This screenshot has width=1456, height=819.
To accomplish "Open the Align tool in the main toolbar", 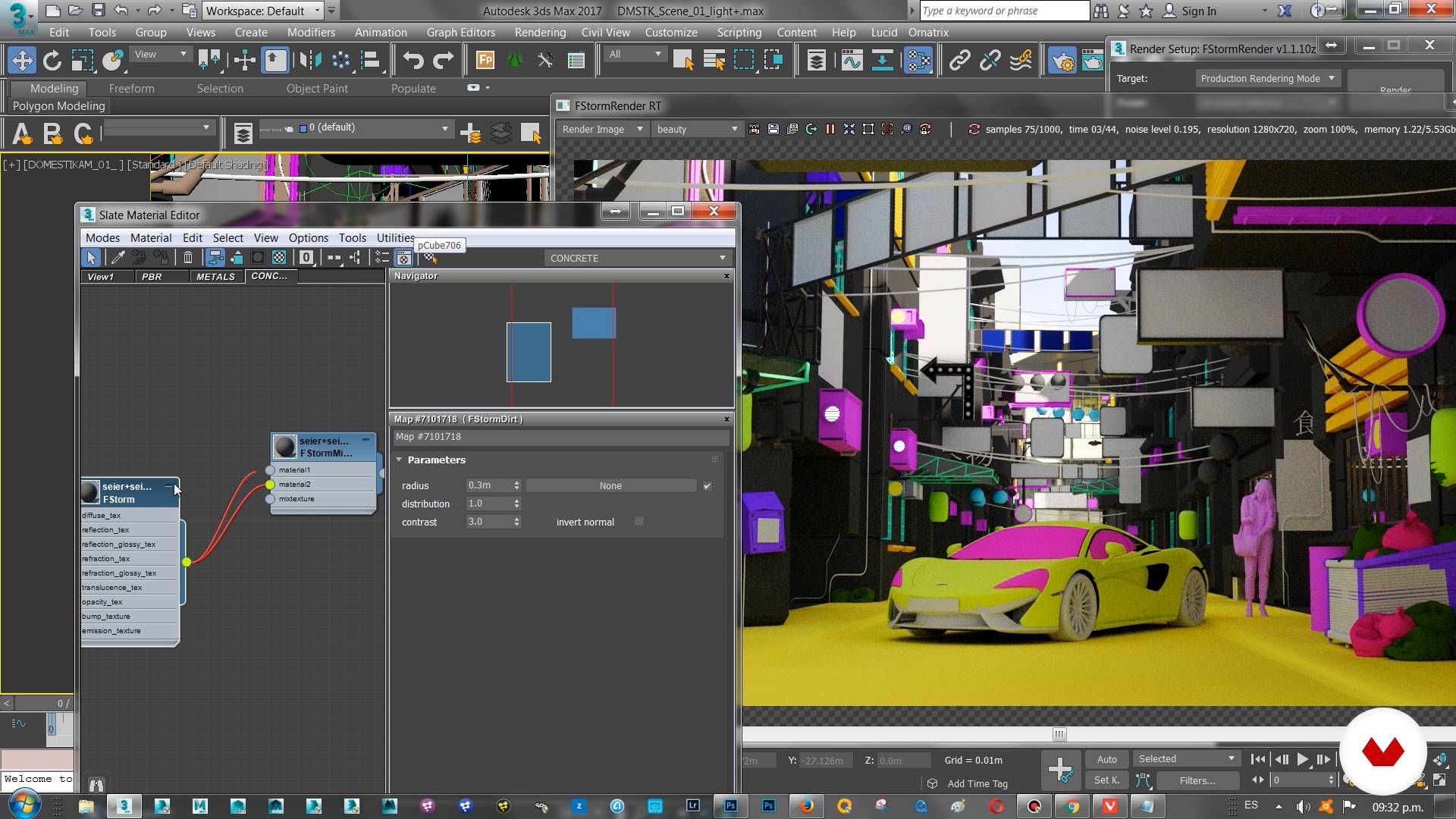I will click(371, 61).
